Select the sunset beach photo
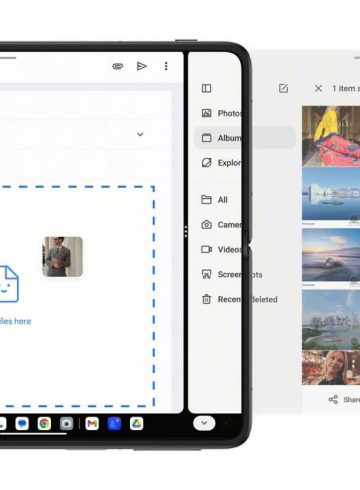 pyautogui.click(x=331, y=255)
